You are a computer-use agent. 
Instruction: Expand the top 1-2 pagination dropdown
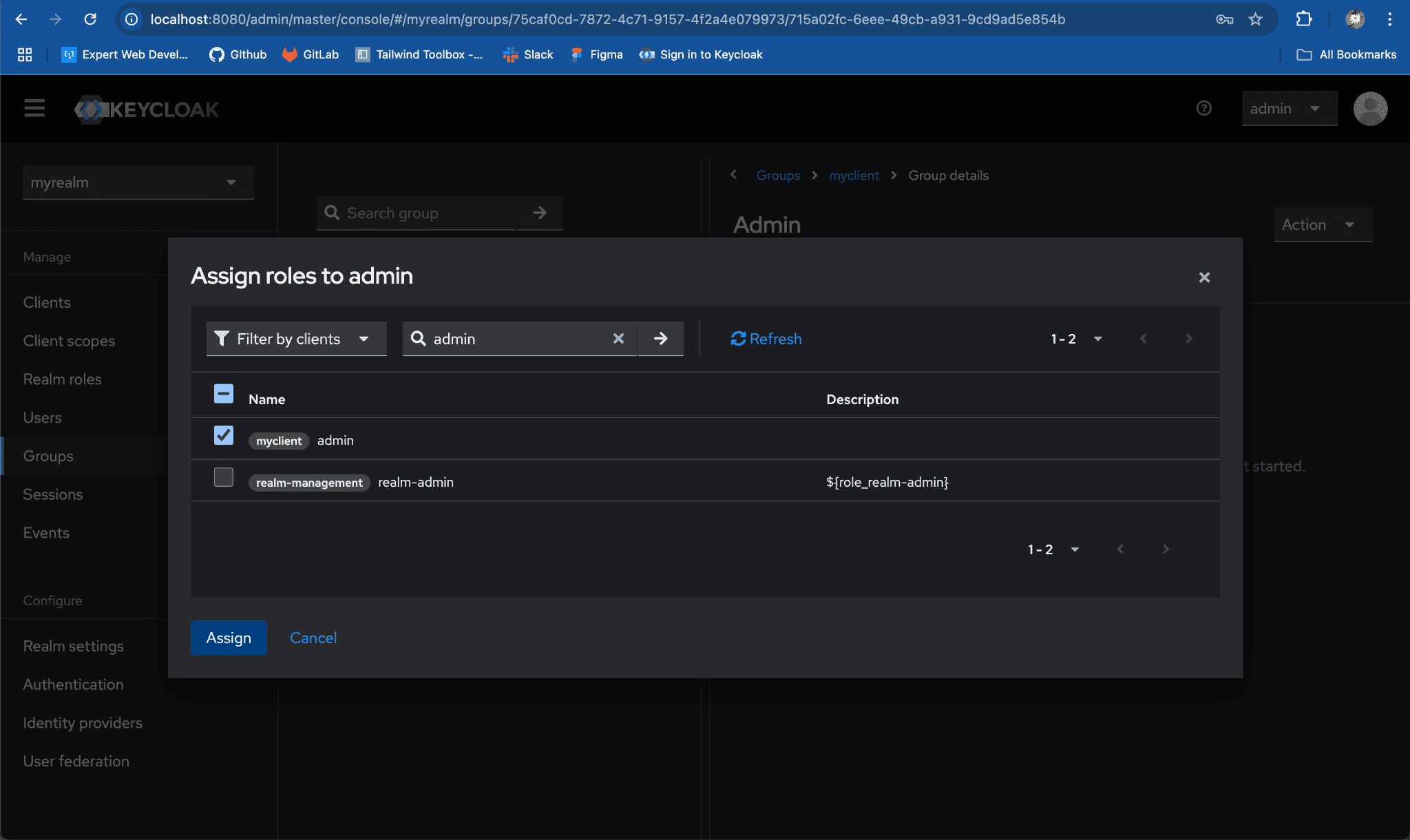click(x=1076, y=339)
